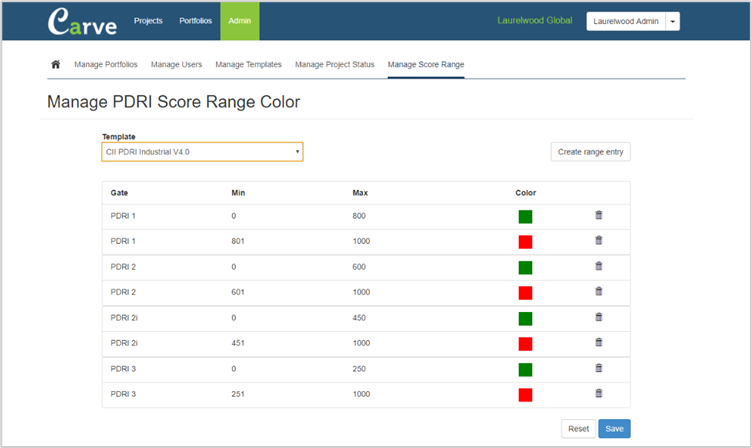The height and width of the screenshot is (448, 752).
Task: Click the Color column header
Action: [x=526, y=193]
